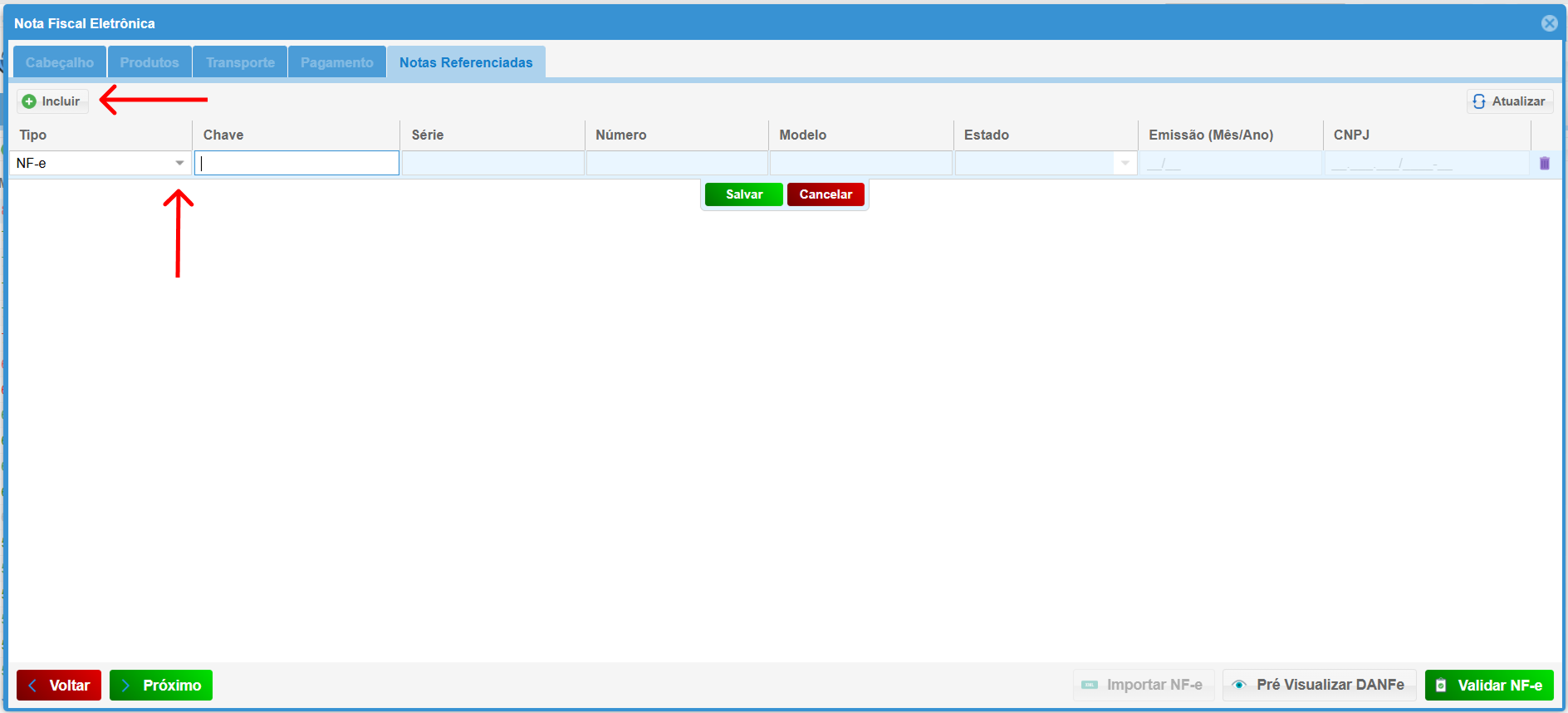Expand the Tipo dropdown showing NF-e
The width and height of the screenshot is (1568, 713).
179,163
